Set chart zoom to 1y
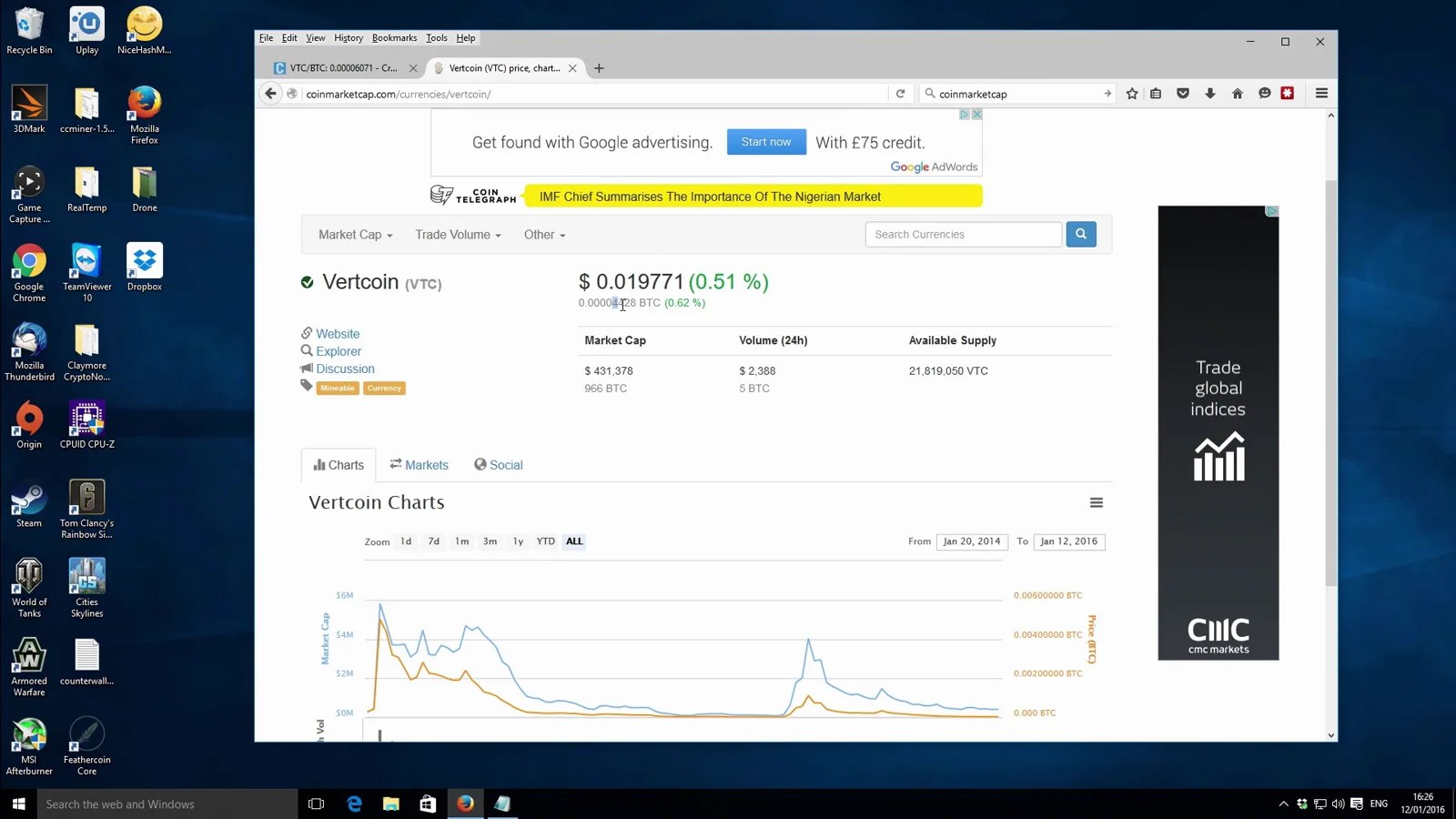 (x=518, y=541)
